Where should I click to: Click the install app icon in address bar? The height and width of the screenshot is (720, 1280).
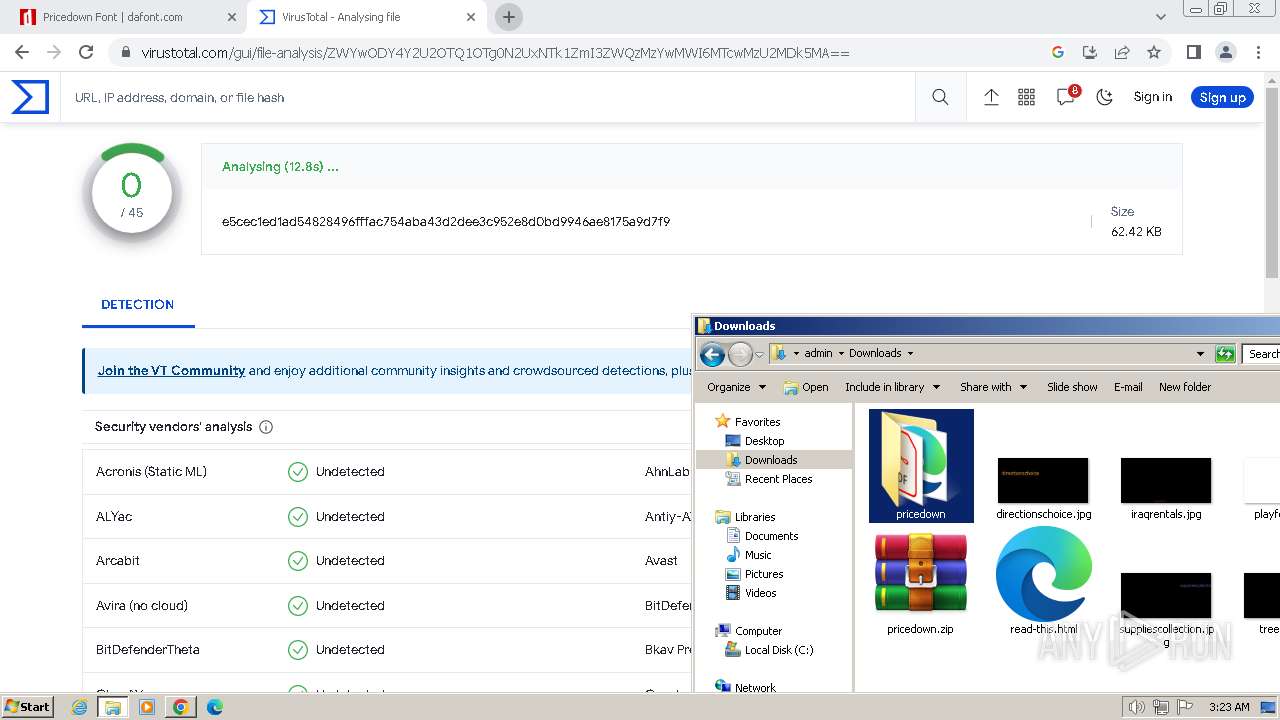[1090, 52]
